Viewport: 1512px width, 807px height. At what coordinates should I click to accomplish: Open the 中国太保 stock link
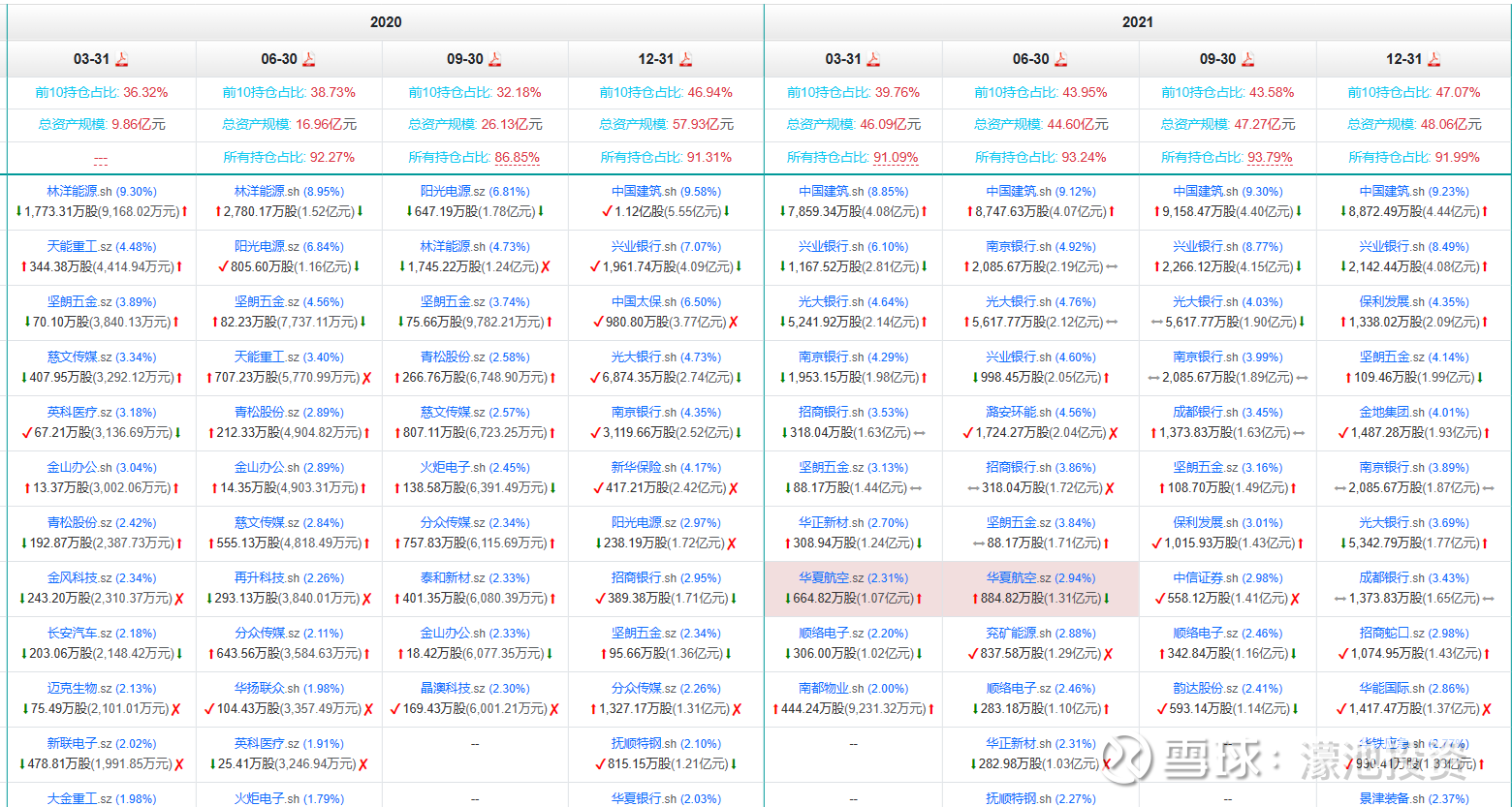[637, 302]
